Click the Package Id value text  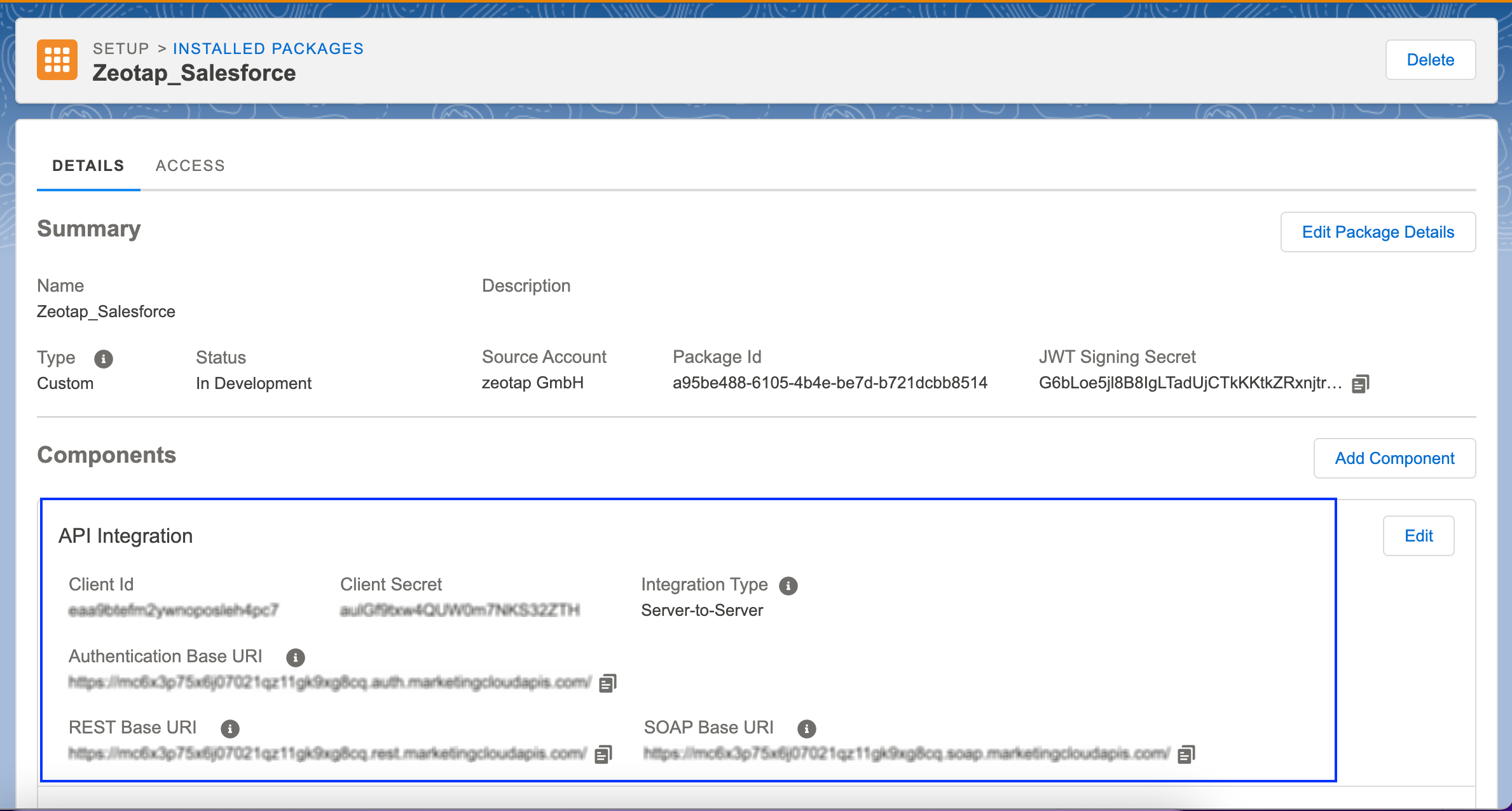click(829, 383)
